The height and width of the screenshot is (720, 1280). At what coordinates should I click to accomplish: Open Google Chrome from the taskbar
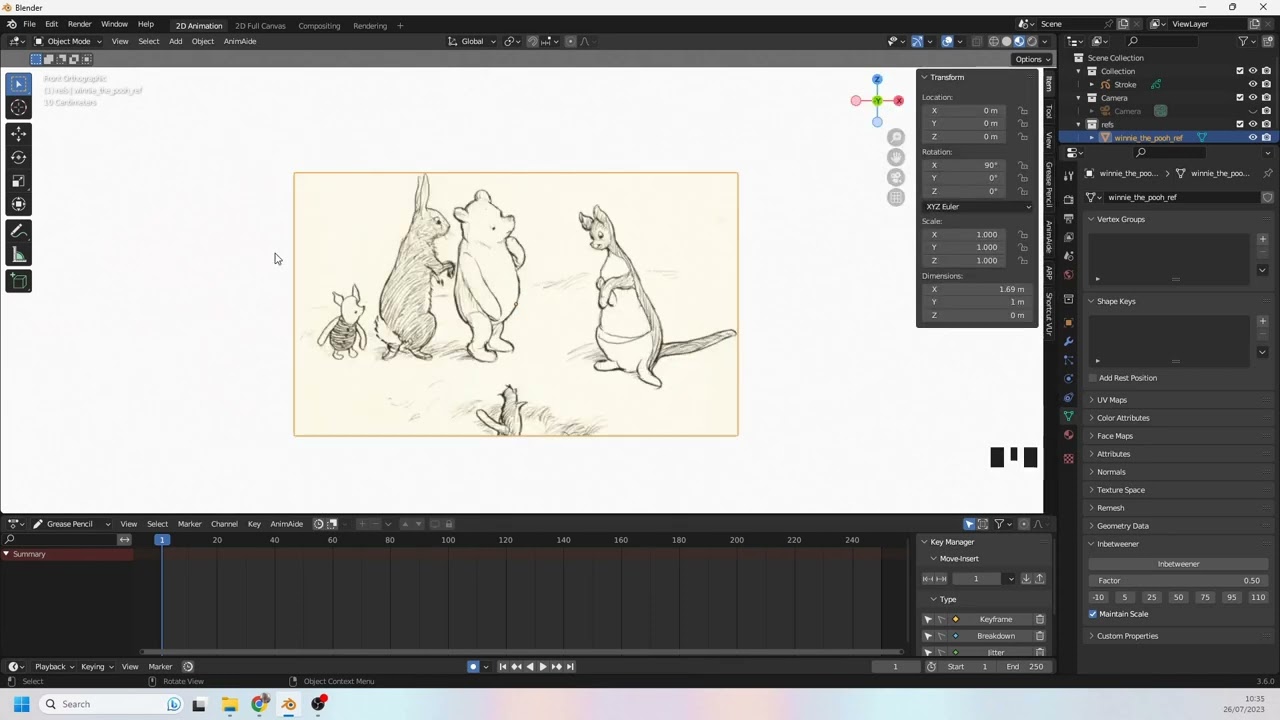point(259,704)
